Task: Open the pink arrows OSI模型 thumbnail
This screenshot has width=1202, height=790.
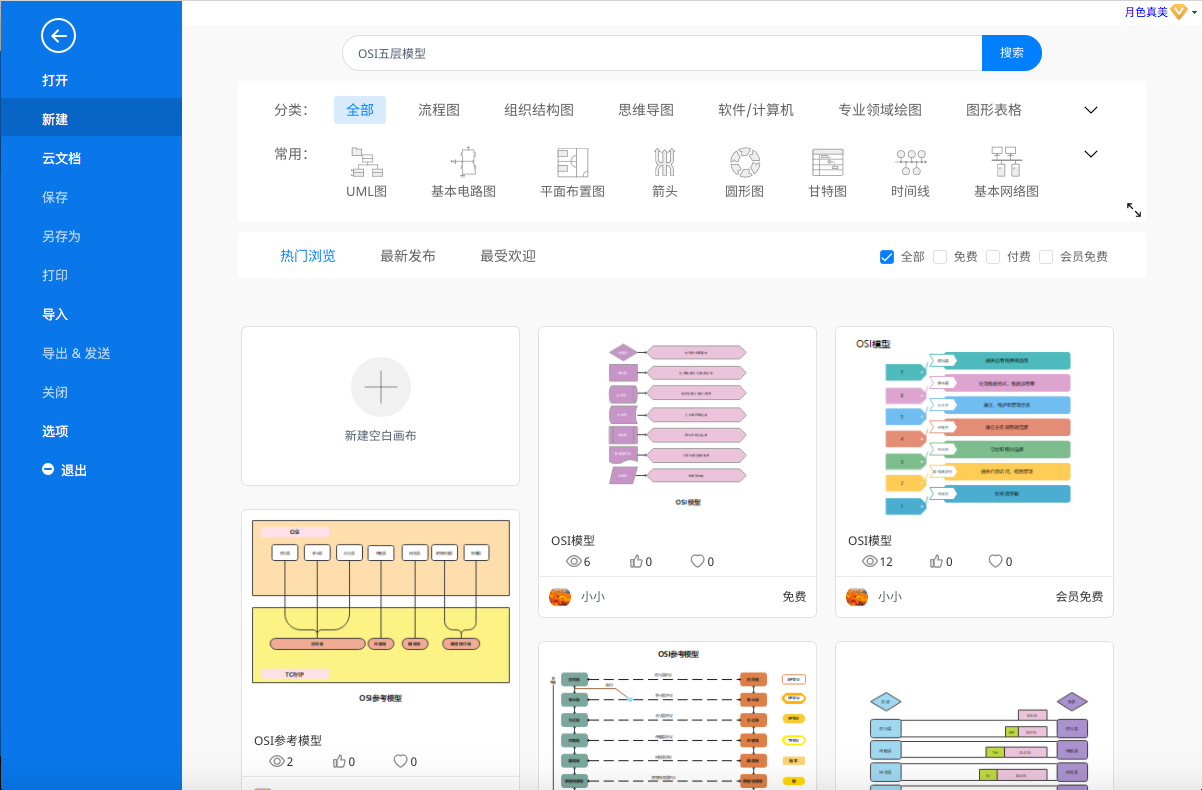Action: tap(677, 428)
